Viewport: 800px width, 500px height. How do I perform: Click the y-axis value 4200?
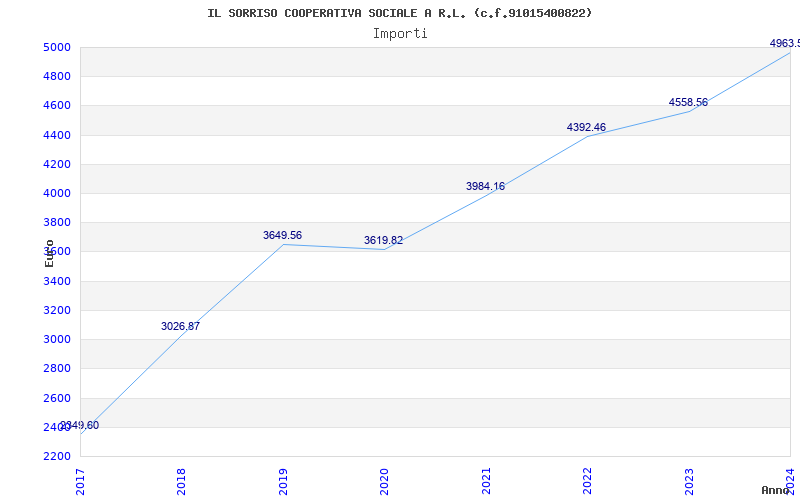click(x=58, y=165)
